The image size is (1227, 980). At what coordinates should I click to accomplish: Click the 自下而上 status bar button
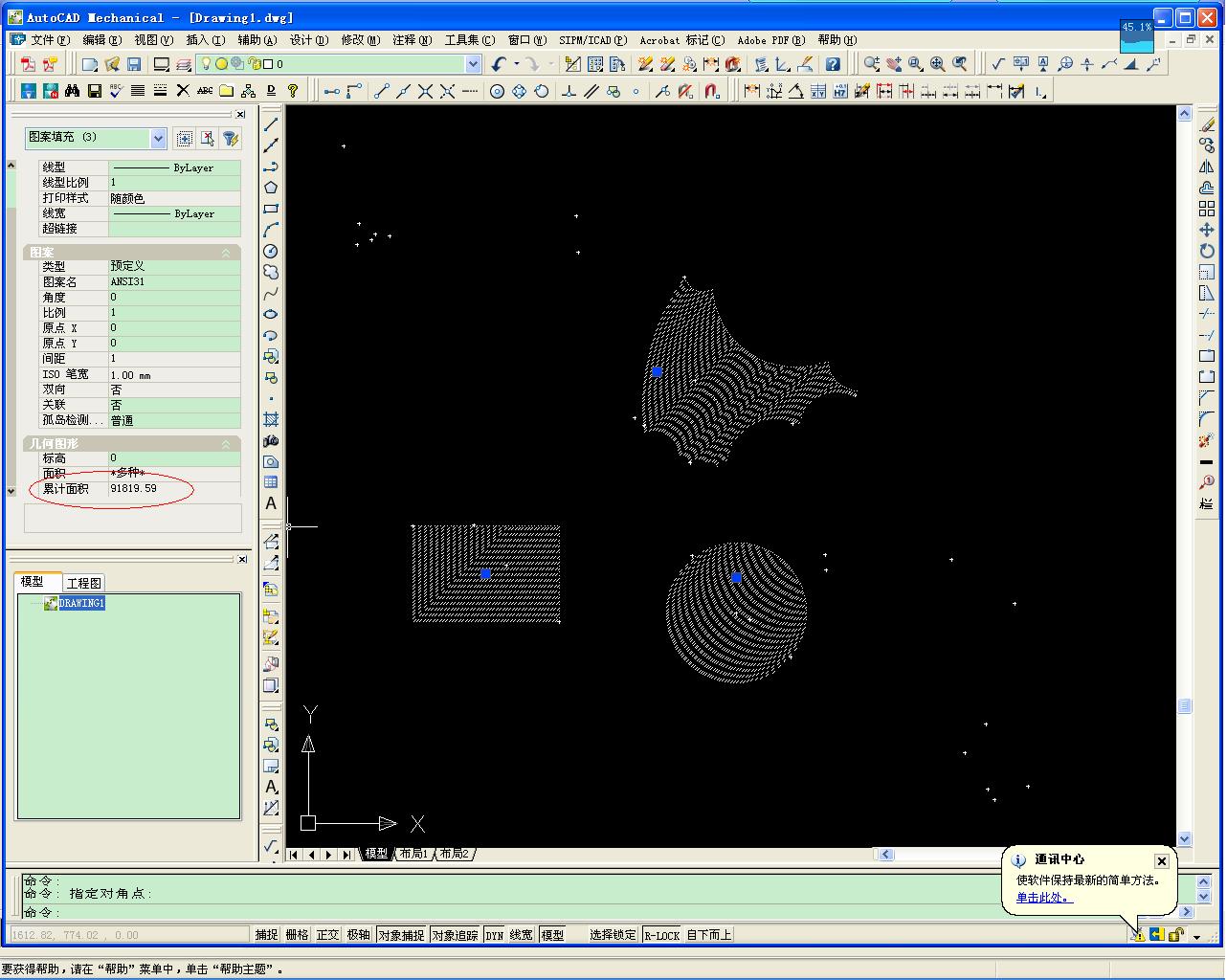pyautogui.click(x=709, y=935)
